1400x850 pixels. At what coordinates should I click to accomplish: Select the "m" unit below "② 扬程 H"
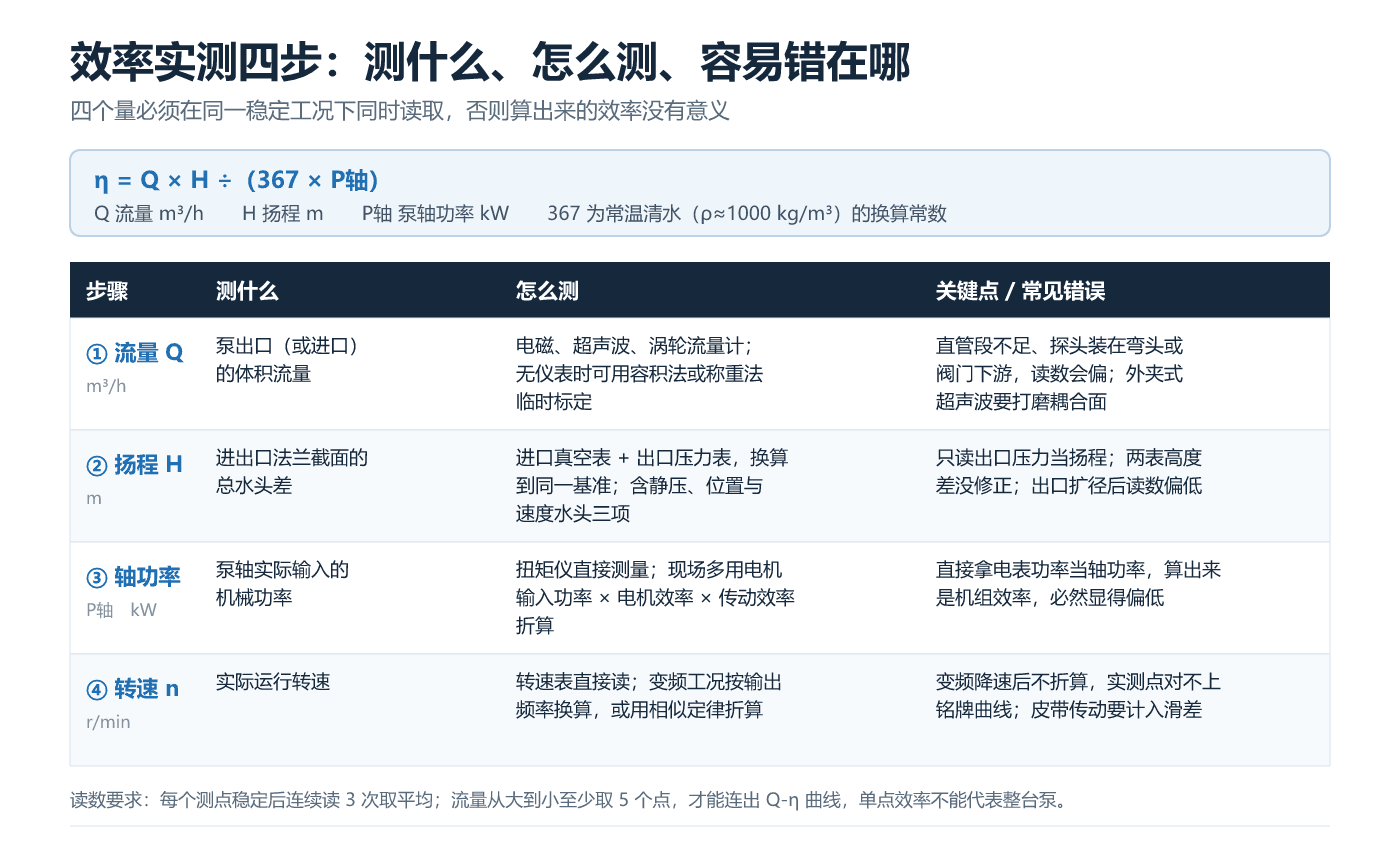[x=94, y=498]
